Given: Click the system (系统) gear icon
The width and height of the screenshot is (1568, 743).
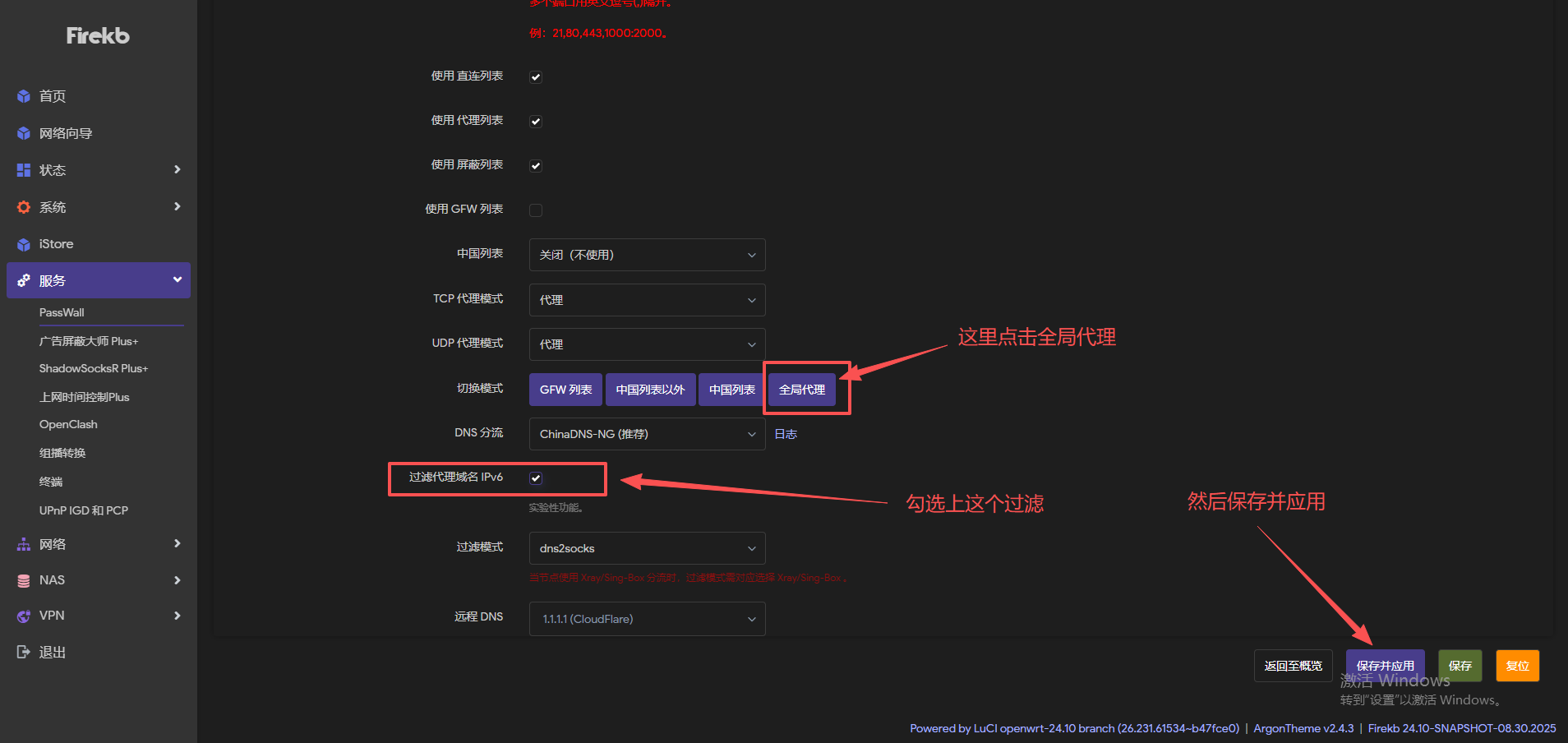Looking at the screenshot, I should (24, 207).
